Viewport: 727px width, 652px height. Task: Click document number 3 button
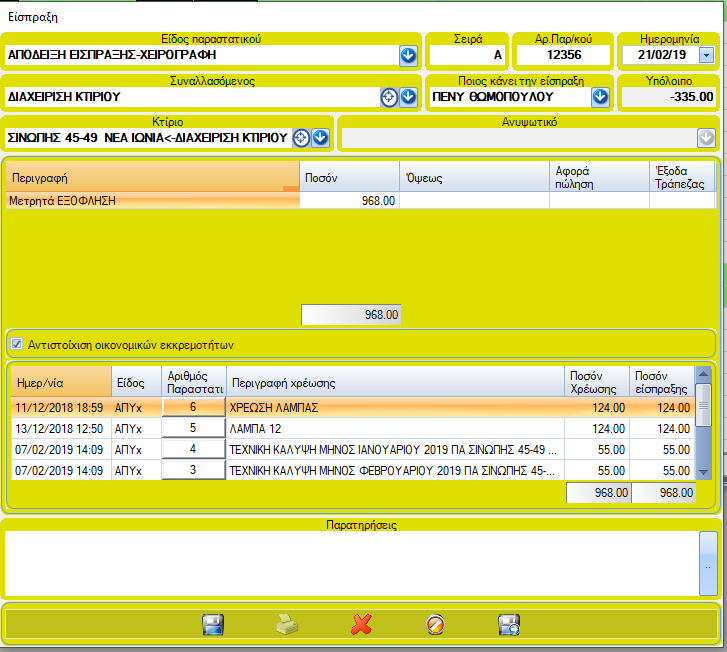pos(192,470)
